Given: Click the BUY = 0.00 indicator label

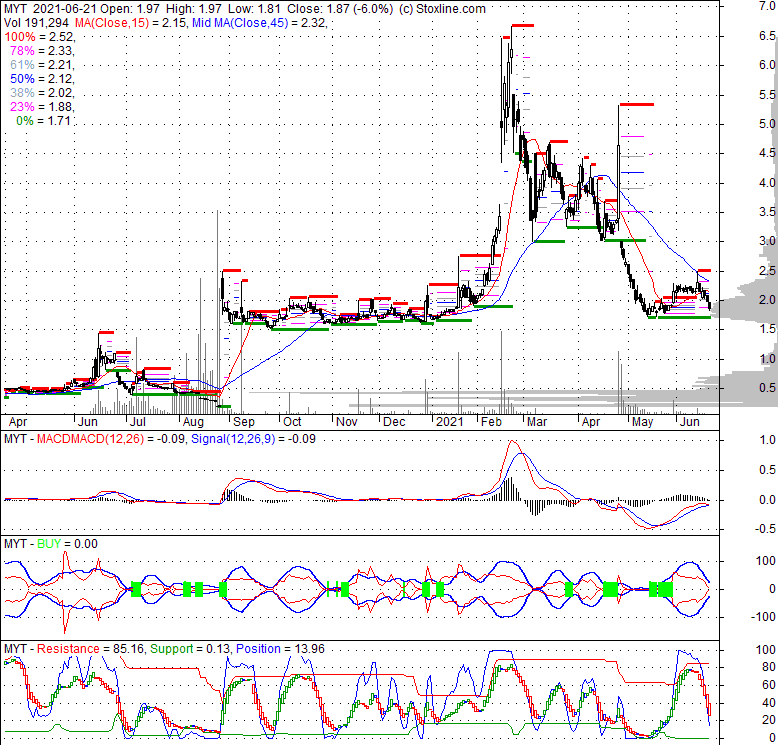Looking at the screenshot, I should click(x=68, y=544).
